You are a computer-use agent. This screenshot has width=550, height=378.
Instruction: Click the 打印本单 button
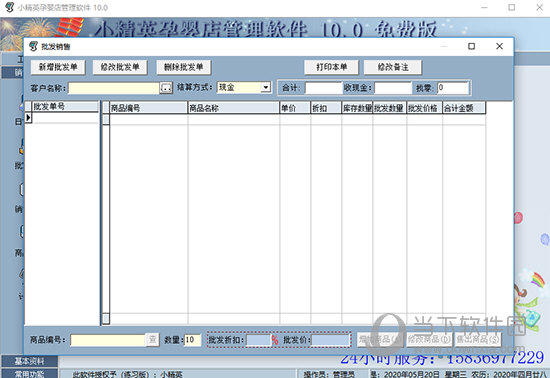[331, 67]
